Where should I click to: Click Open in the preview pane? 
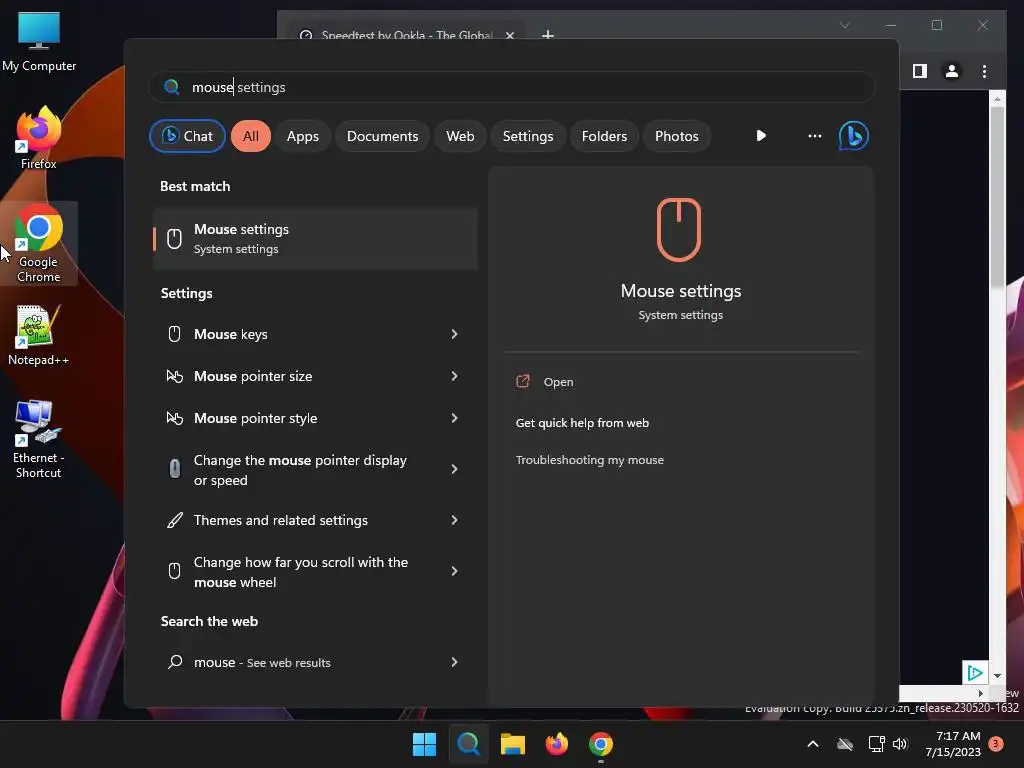(558, 381)
